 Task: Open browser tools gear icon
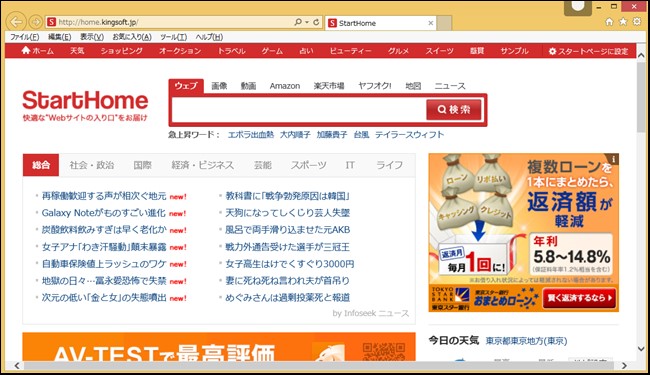coord(637,22)
